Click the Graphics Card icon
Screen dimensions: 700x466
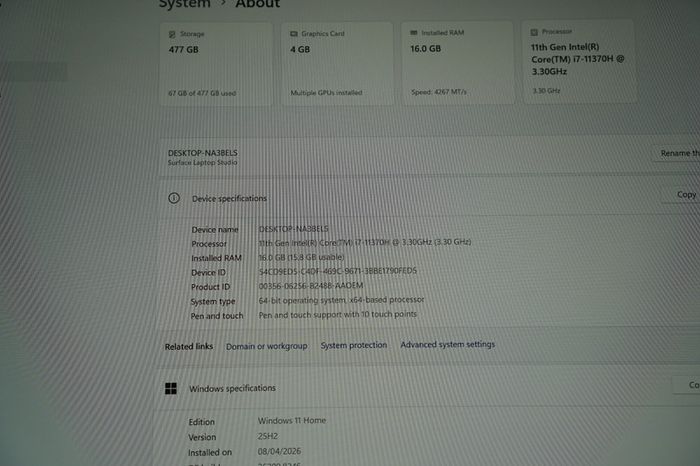294,34
